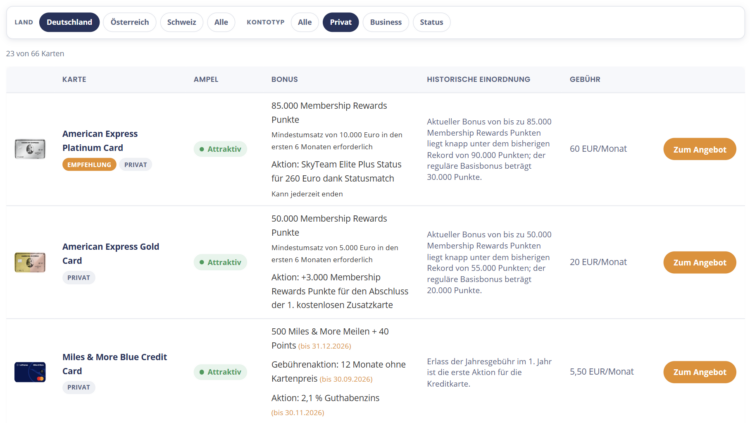Click the 20 EUR/Monat fee
This screenshot has height=423, width=750.
(x=598, y=262)
